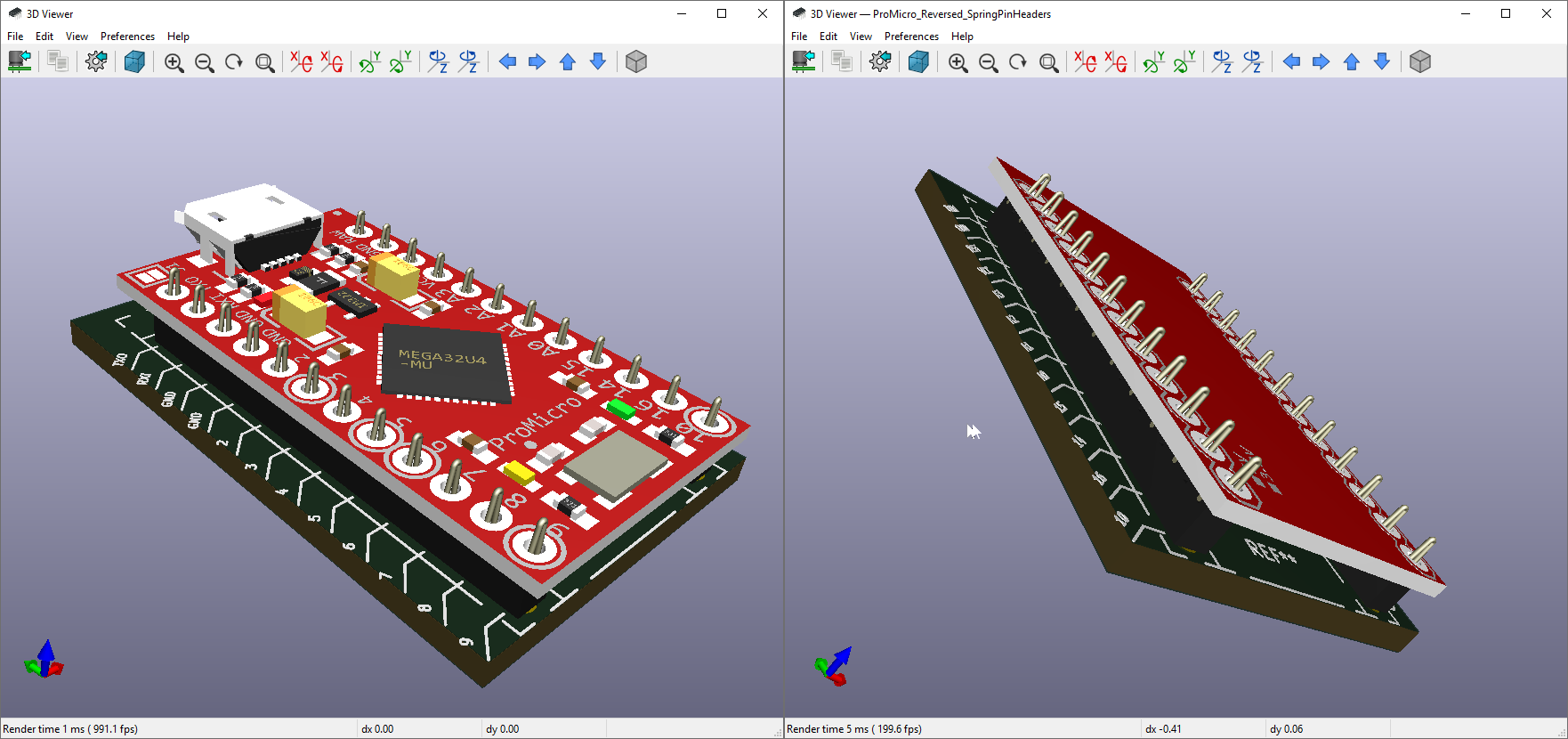Copy 3D image icon in ProMicro viewer
1568x739 pixels.
point(842,61)
